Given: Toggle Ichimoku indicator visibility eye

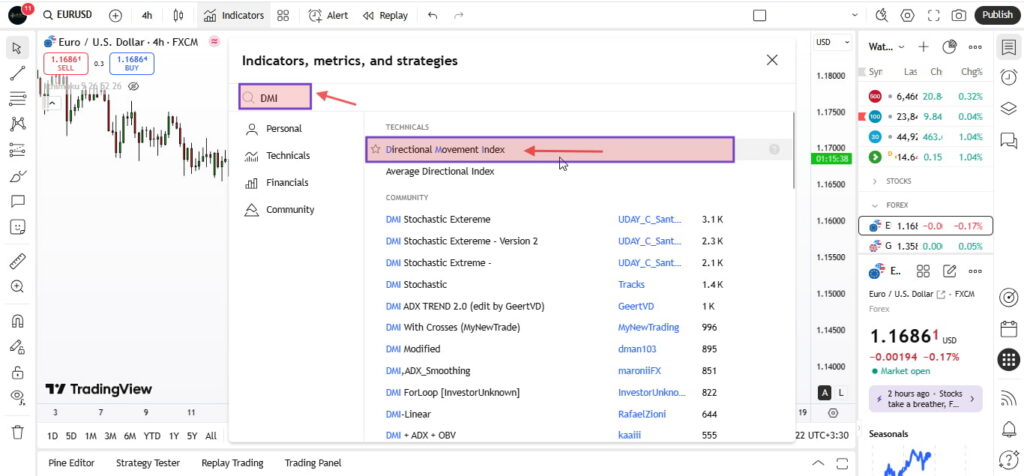Looking at the screenshot, I should [133, 86].
